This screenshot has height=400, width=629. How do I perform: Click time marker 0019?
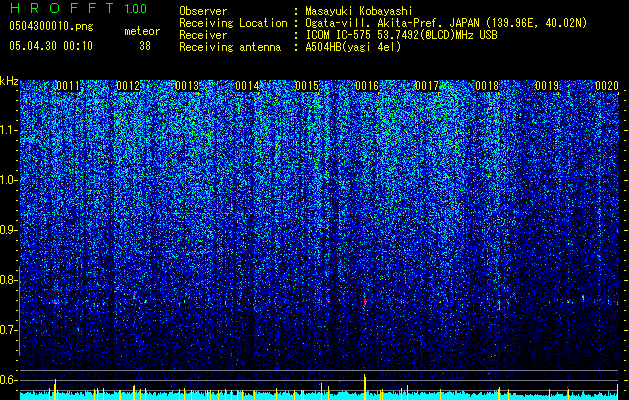tap(547, 86)
